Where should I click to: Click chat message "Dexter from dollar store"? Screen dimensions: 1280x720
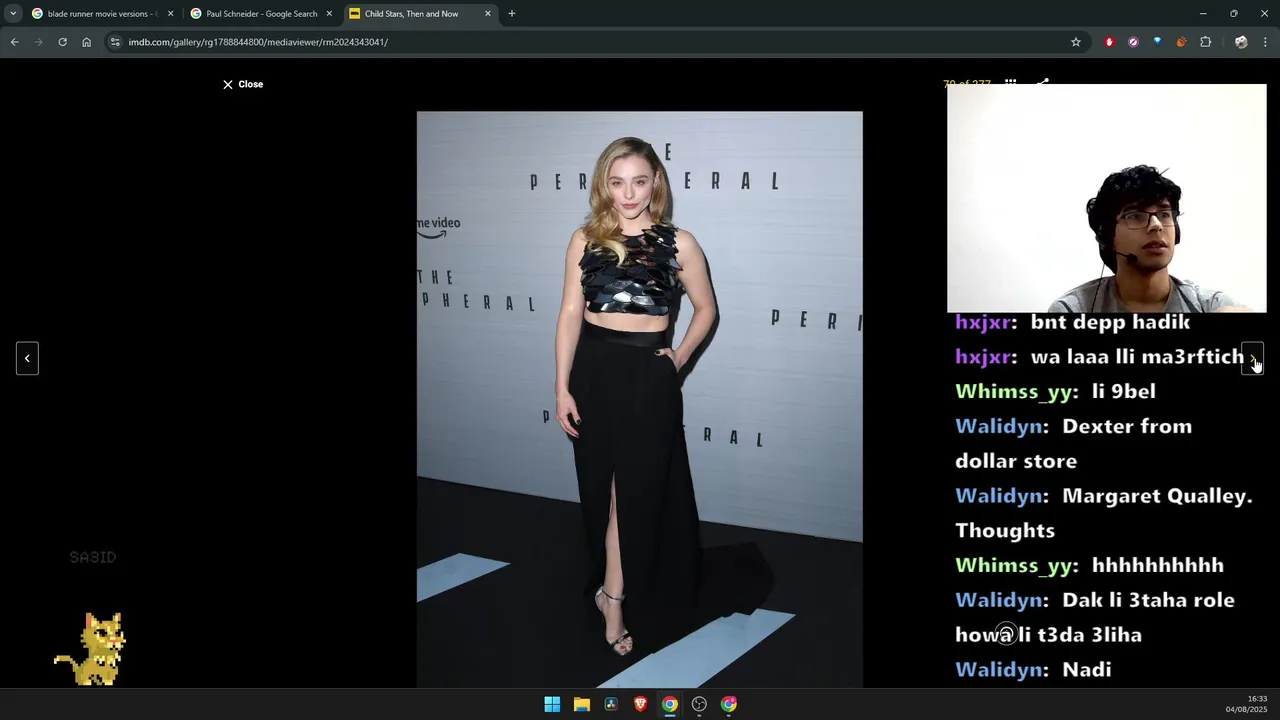click(1073, 443)
